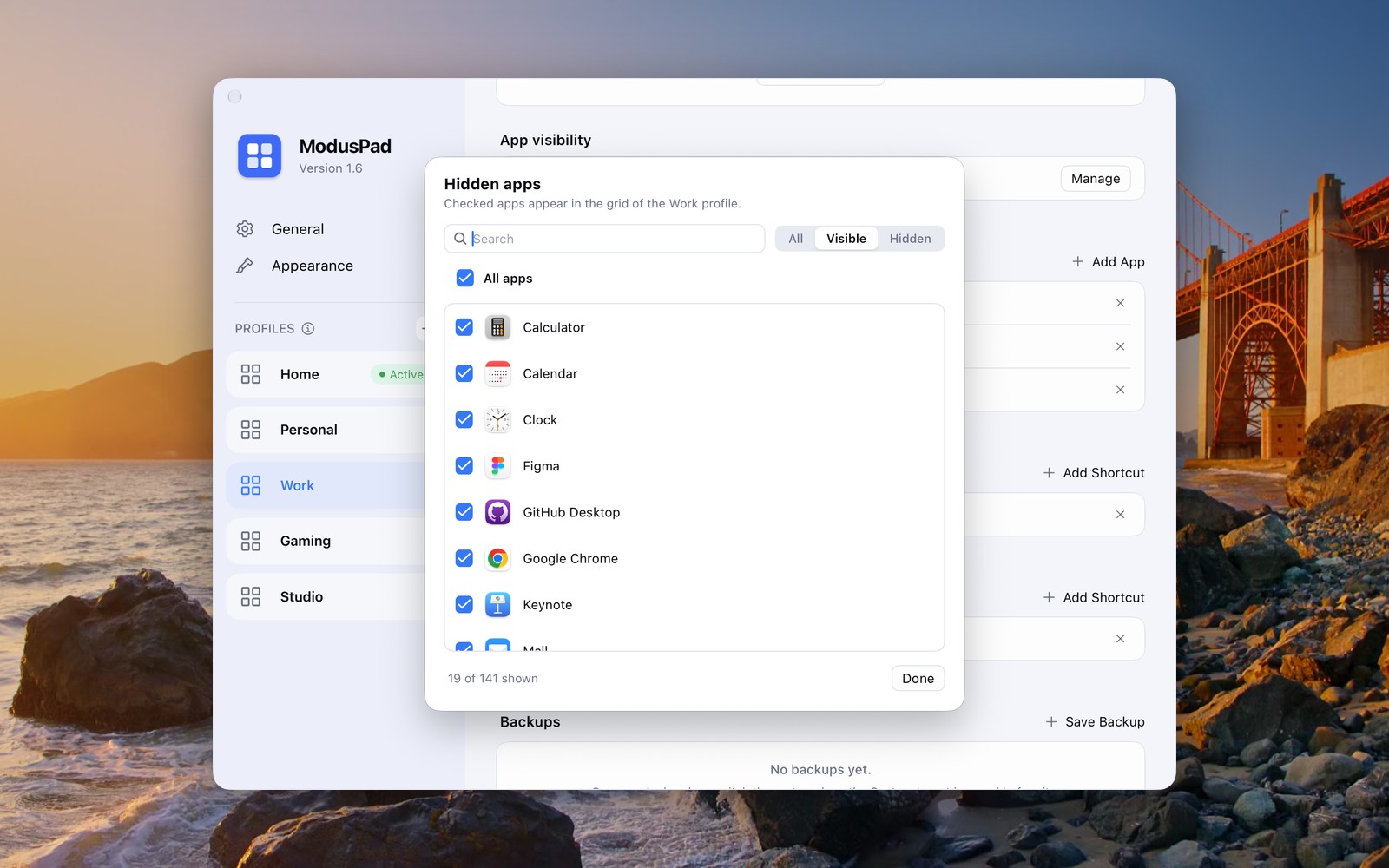This screenshot has width=1389, height=868.
Task: Click Save Backup
Action: pos(1096,722)
